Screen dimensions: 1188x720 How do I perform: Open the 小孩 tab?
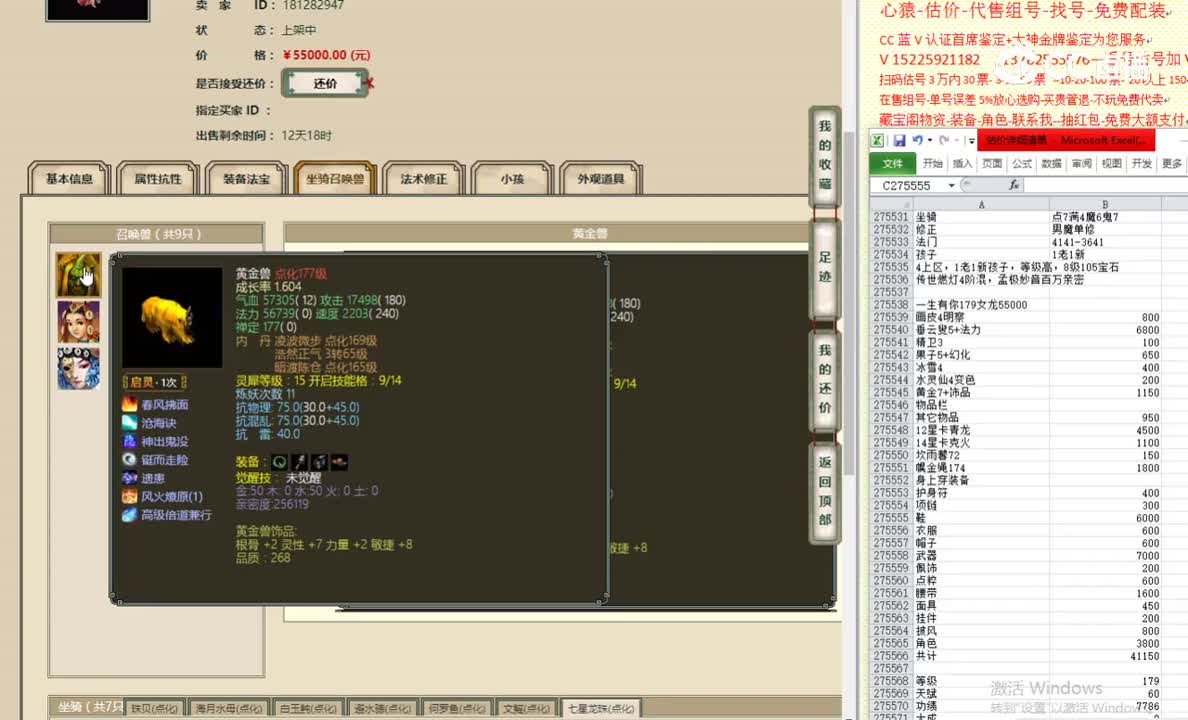512,179
